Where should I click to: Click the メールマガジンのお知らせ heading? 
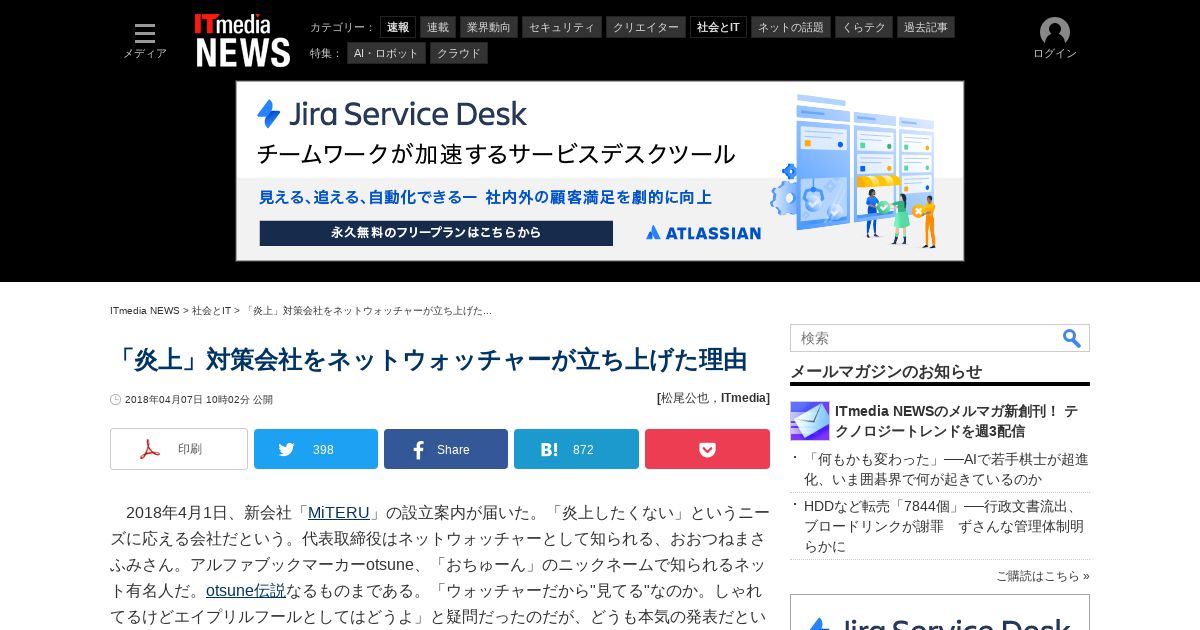pos(886,371)
